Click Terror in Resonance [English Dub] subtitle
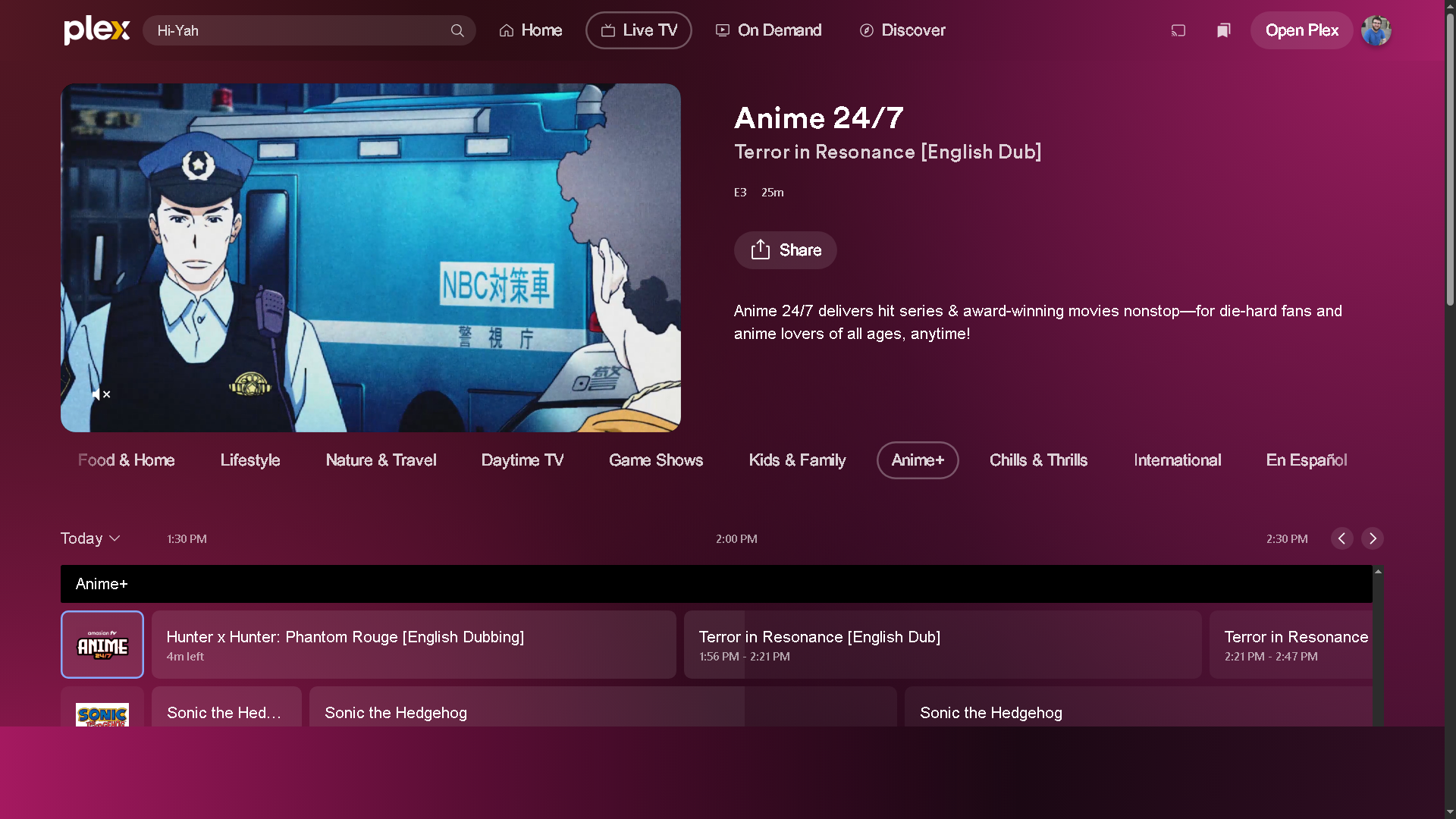The image size is (1456, 819). coord(887,152)
